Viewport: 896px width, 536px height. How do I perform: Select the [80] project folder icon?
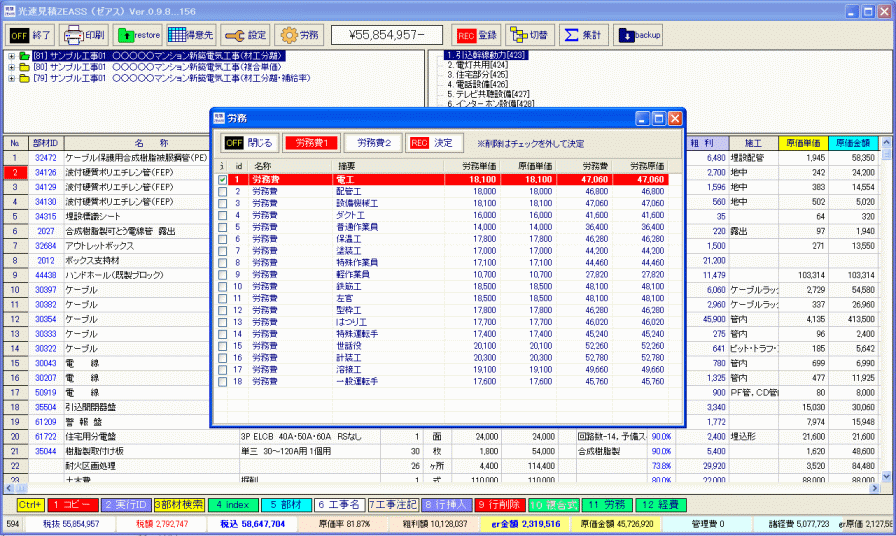point(24,67)
